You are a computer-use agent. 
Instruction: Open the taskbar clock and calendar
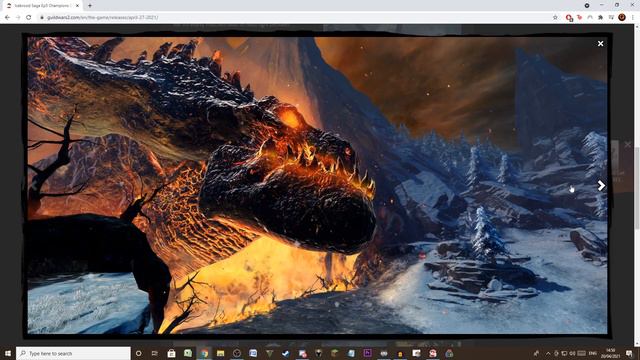(611, 353)
